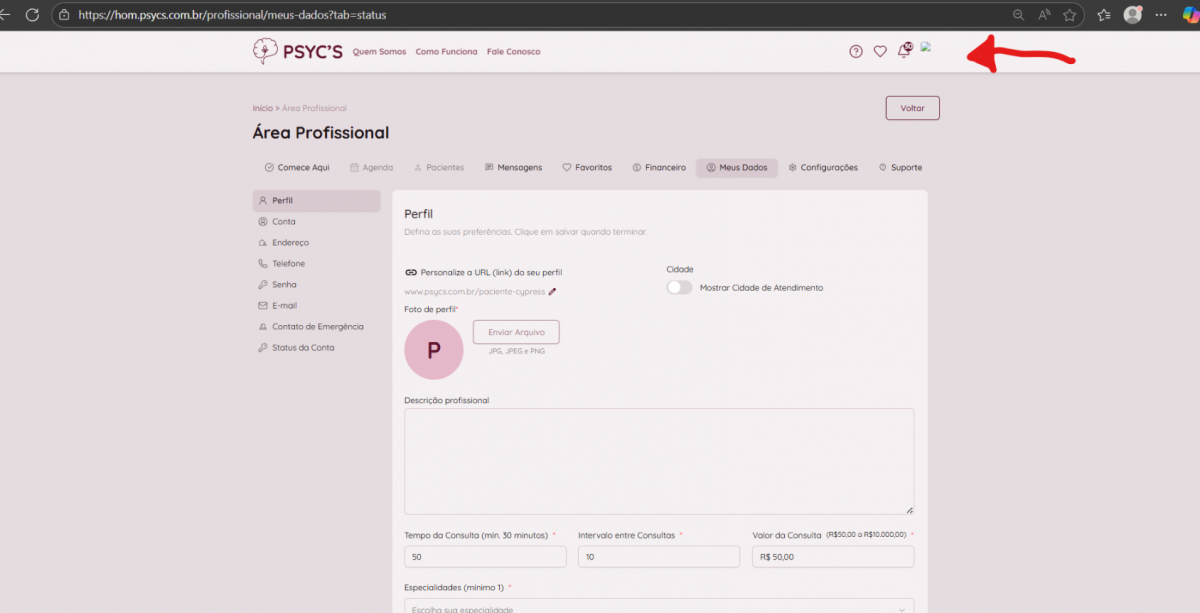Toggle Mostrar Cidade de Atendimento switch
The height and width of the screenshot is (613, 1200).
click(680, 288)
